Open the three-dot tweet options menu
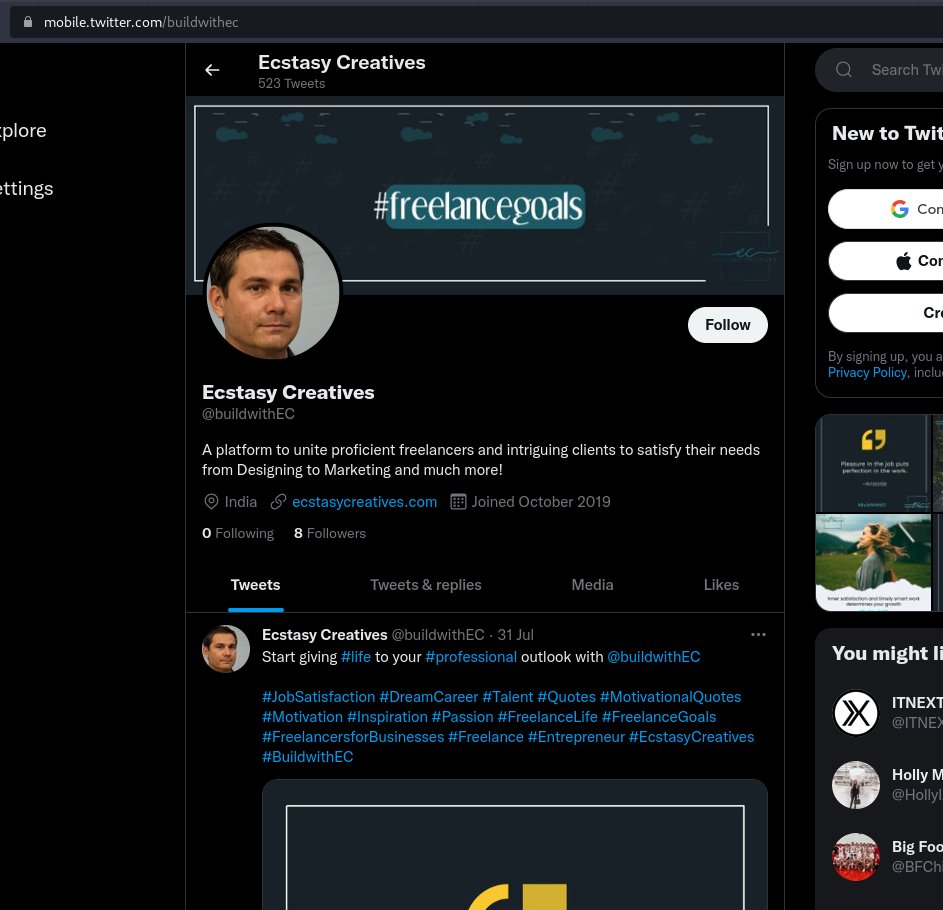This screenshot has height=910, width=943. tap(758, 635)
